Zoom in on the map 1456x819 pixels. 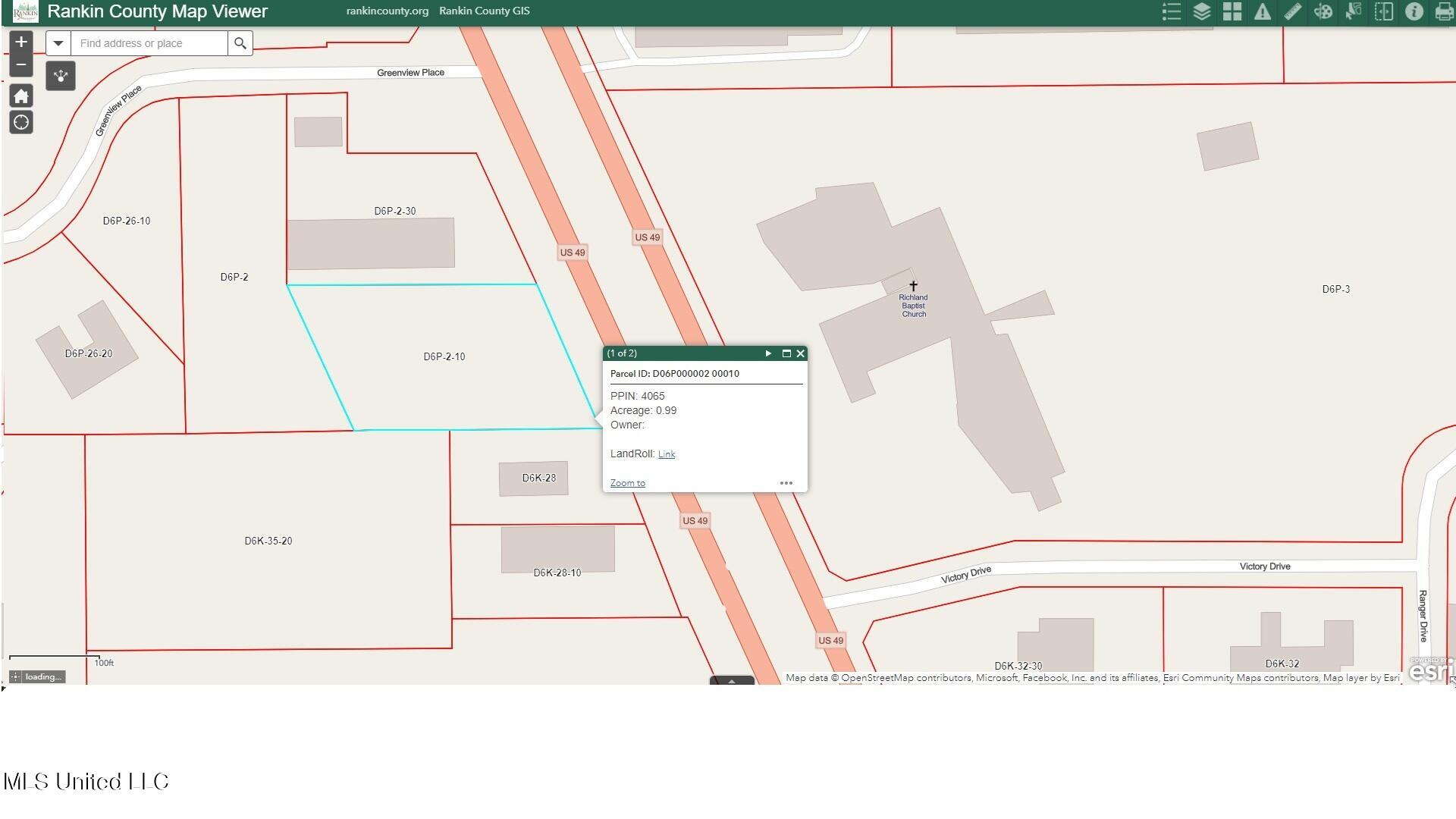click(x=21, y=42)
